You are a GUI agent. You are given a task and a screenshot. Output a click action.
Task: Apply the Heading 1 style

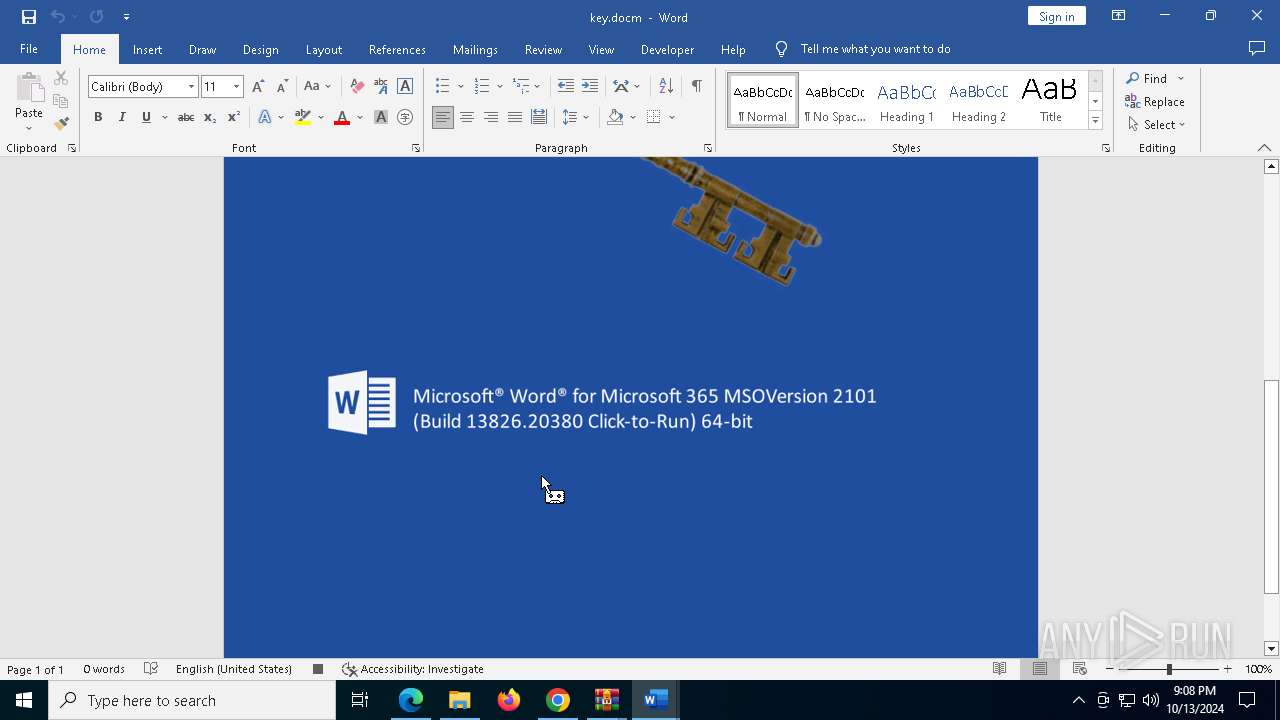907,101
